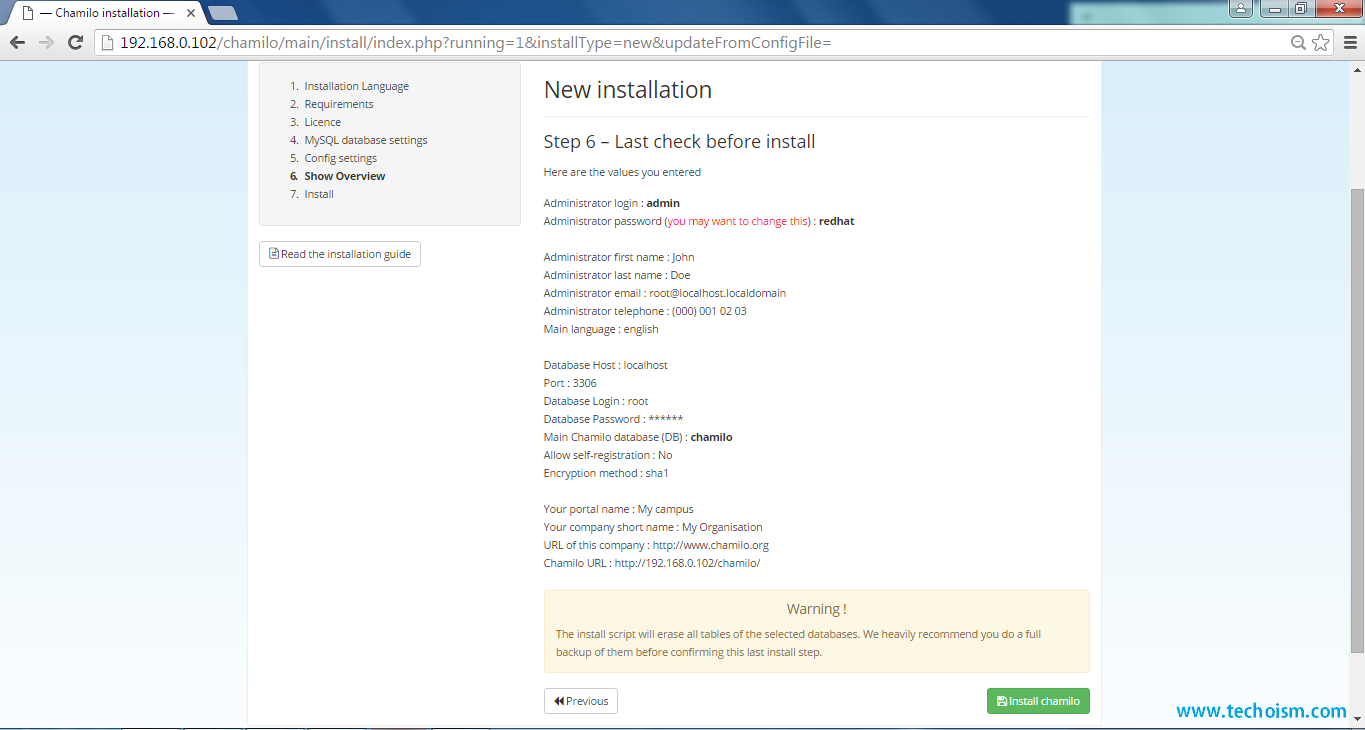Image resolution: width=1365 pixels, height=730 pixels.
Task: Click the Step 6 Last check heading
Action: pyautogui.click(x=679, y=142)
